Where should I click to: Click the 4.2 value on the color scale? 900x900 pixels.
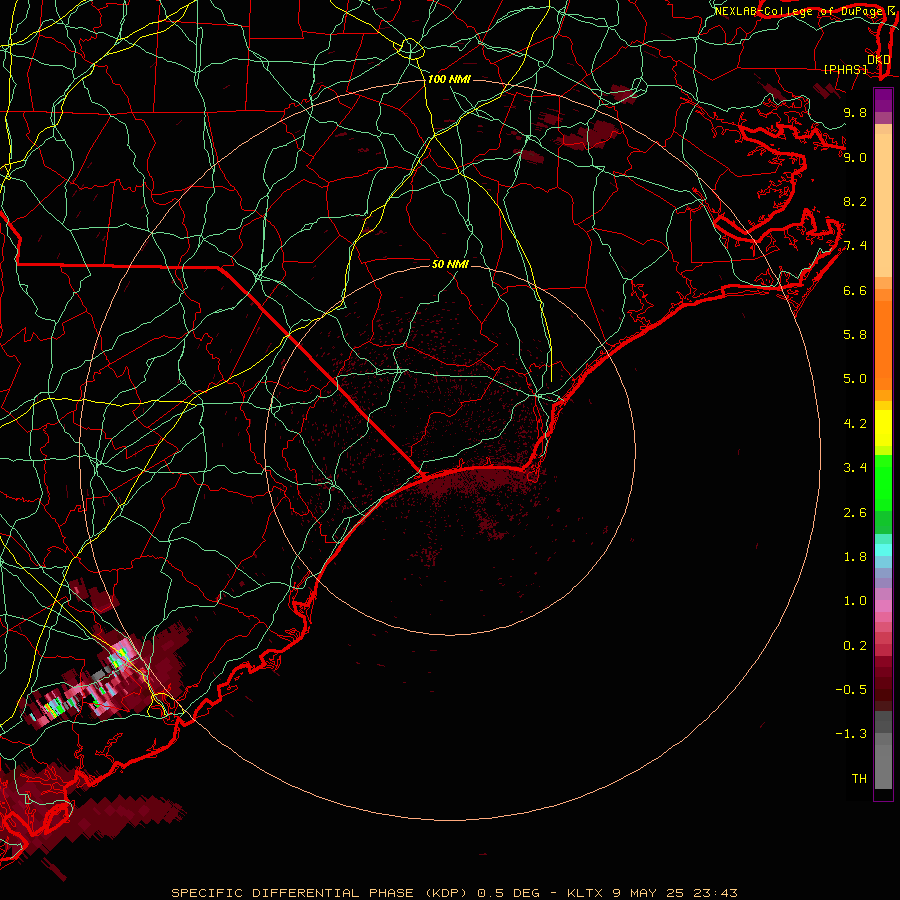(x=855, y=424)
